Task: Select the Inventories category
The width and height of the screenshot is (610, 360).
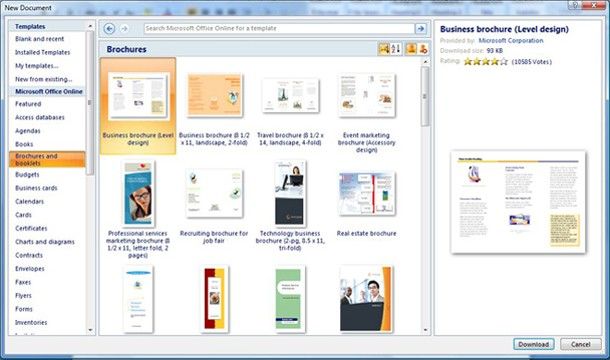Action: pos(31,322)
